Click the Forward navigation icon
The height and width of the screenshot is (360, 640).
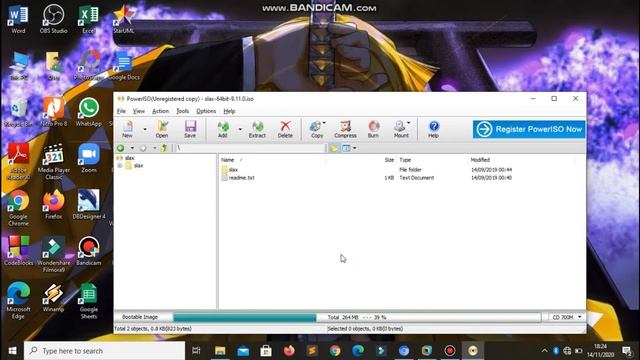tap(143, 148)
